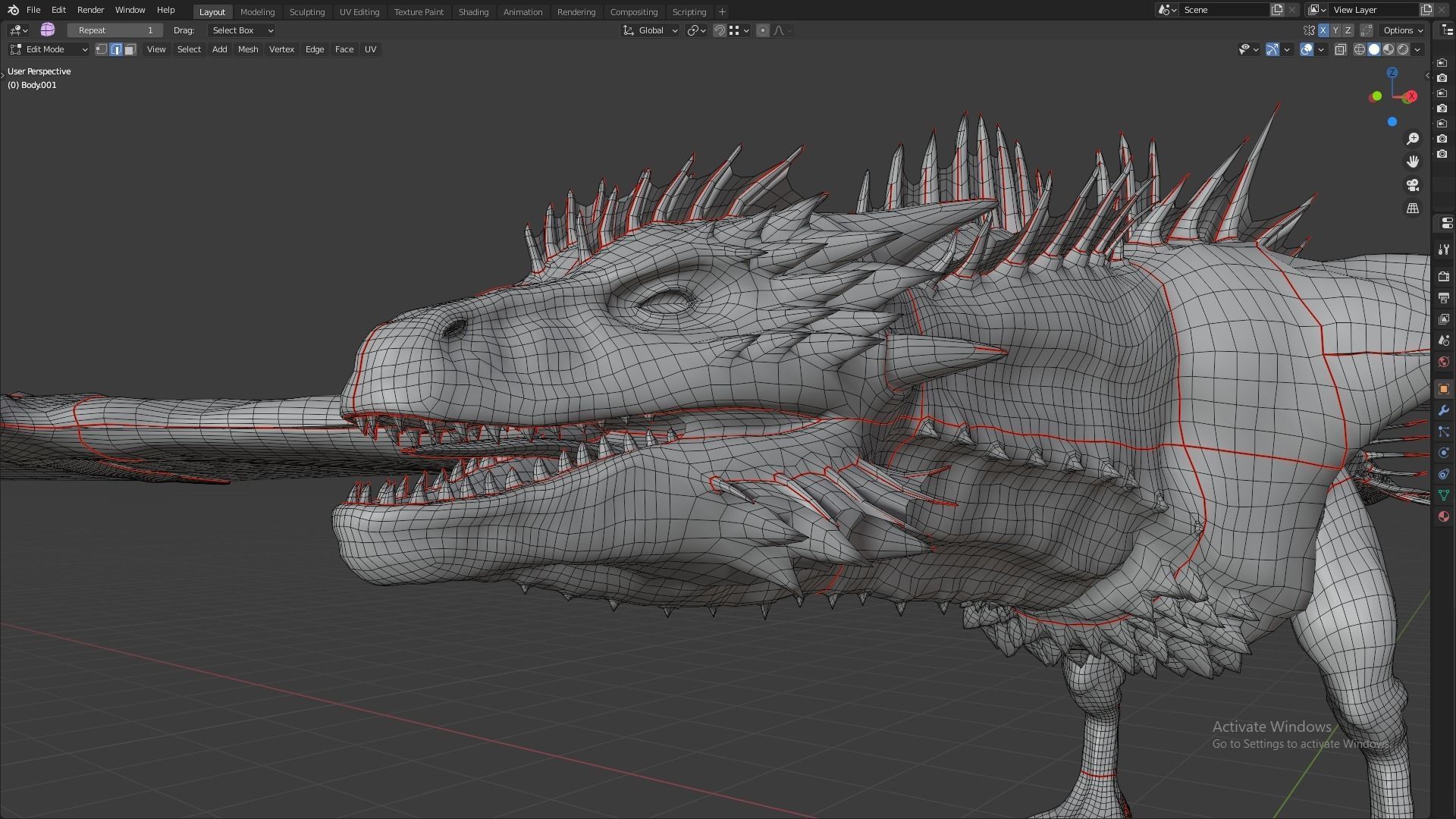Screen dimensions: 1456x819
Task: Open the File menu
Action: (x=33, y=10)
